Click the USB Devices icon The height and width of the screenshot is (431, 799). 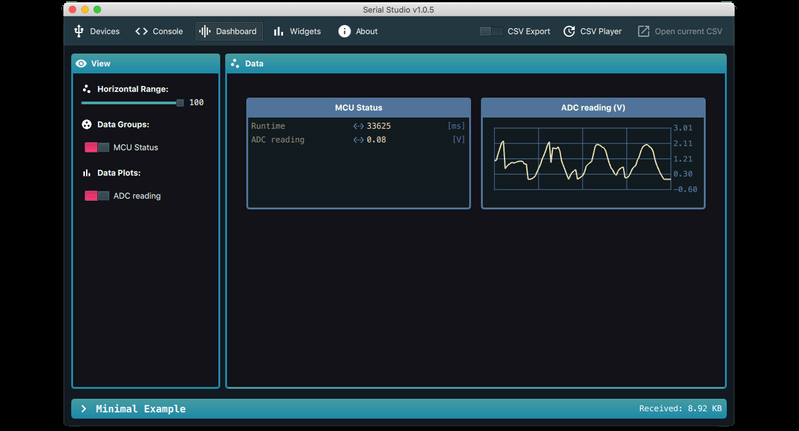pyautogui.click(x=79, y=32)
